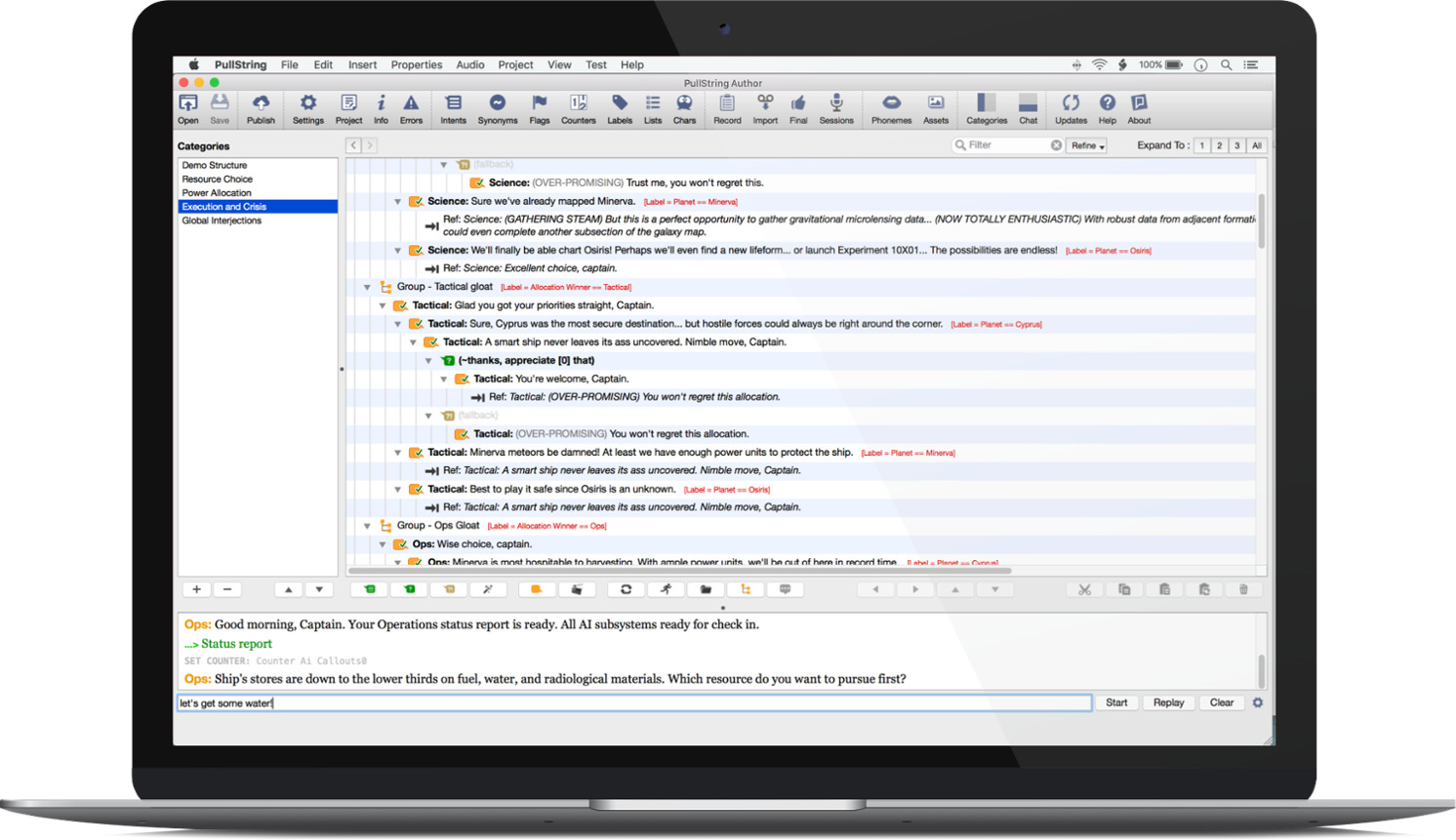
Task: Open the File menu
Action: tap(290, 64)
